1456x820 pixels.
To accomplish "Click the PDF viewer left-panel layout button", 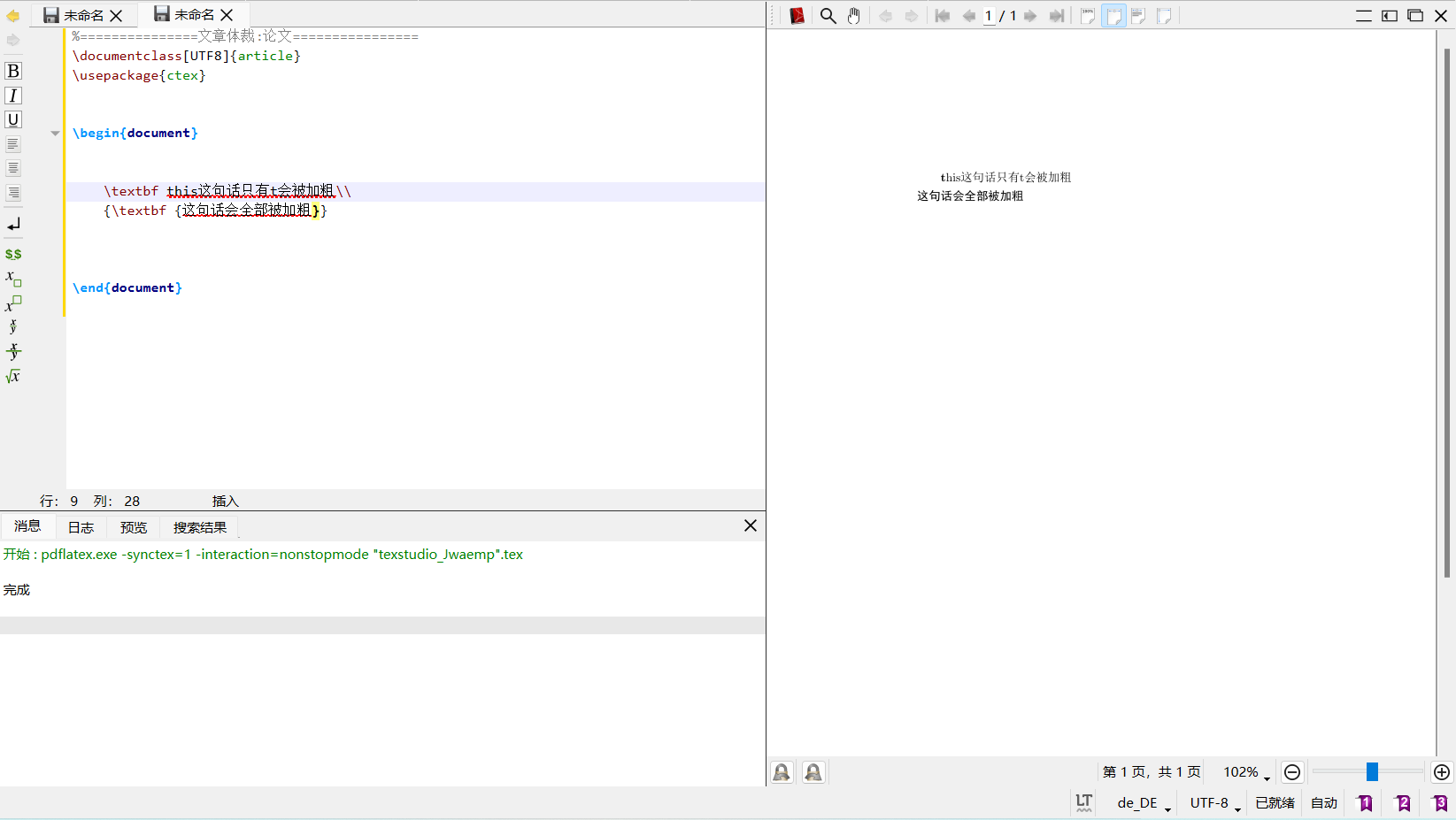I will 1390,16.
